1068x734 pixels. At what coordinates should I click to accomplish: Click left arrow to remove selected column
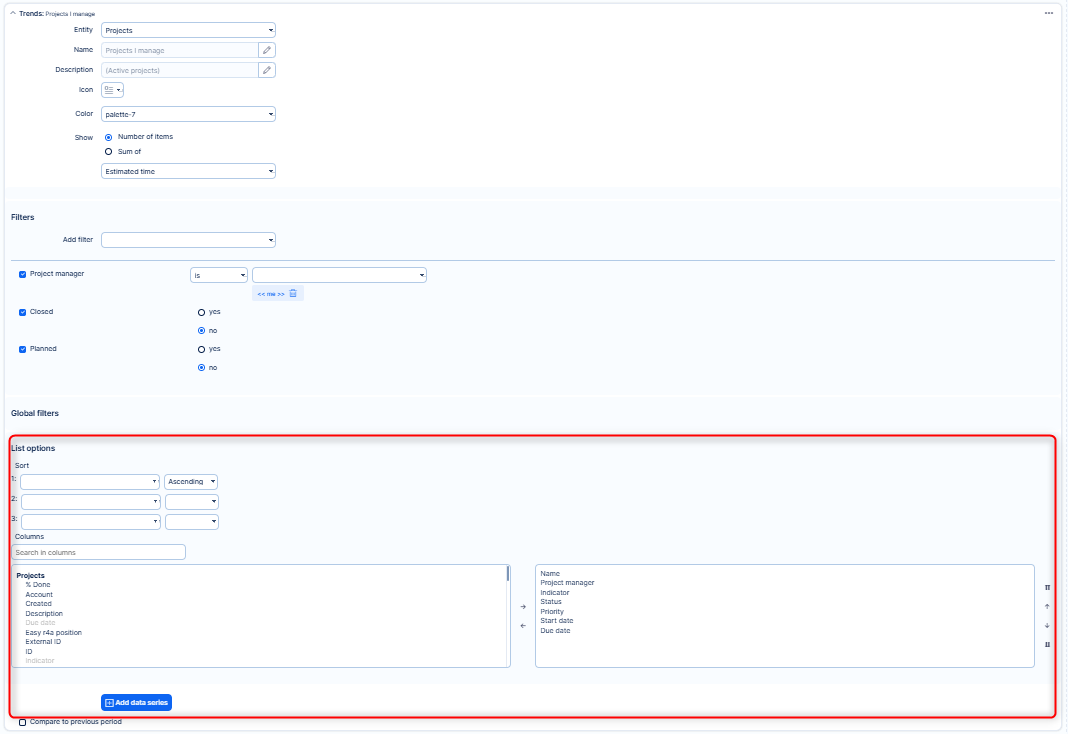[x=523, y=626]
